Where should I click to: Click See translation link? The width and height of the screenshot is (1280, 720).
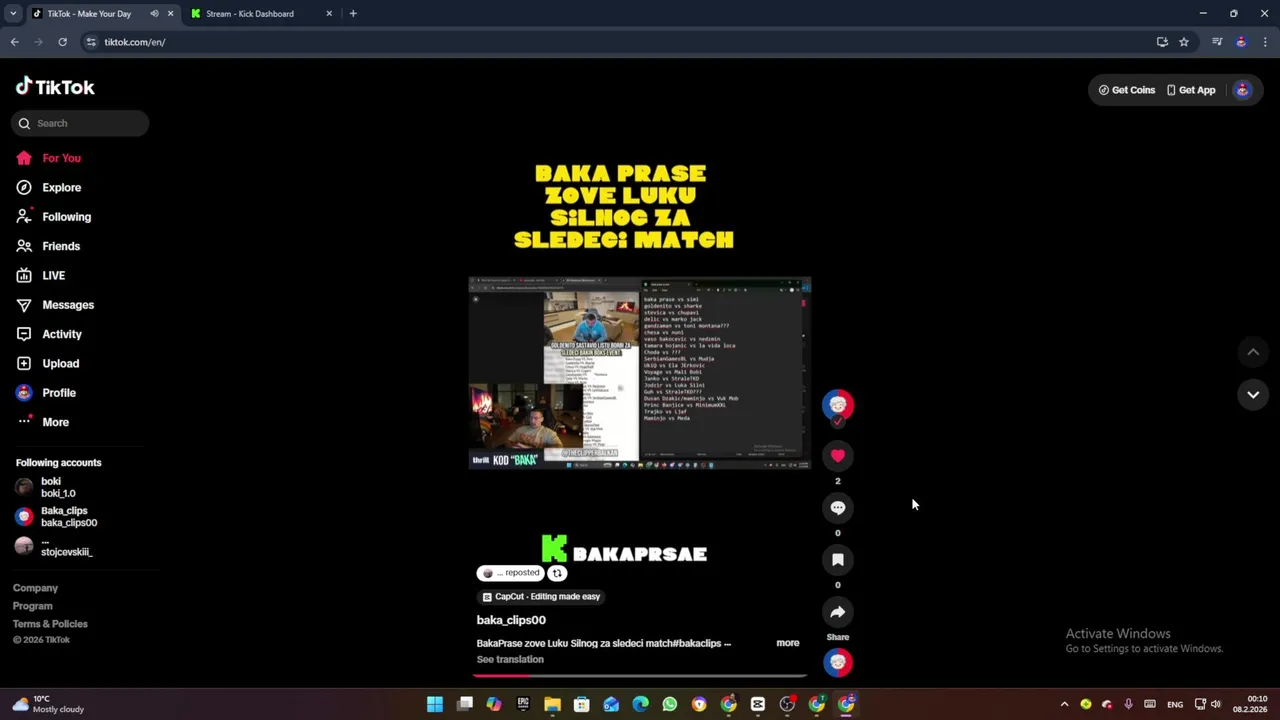coord(510,660)
